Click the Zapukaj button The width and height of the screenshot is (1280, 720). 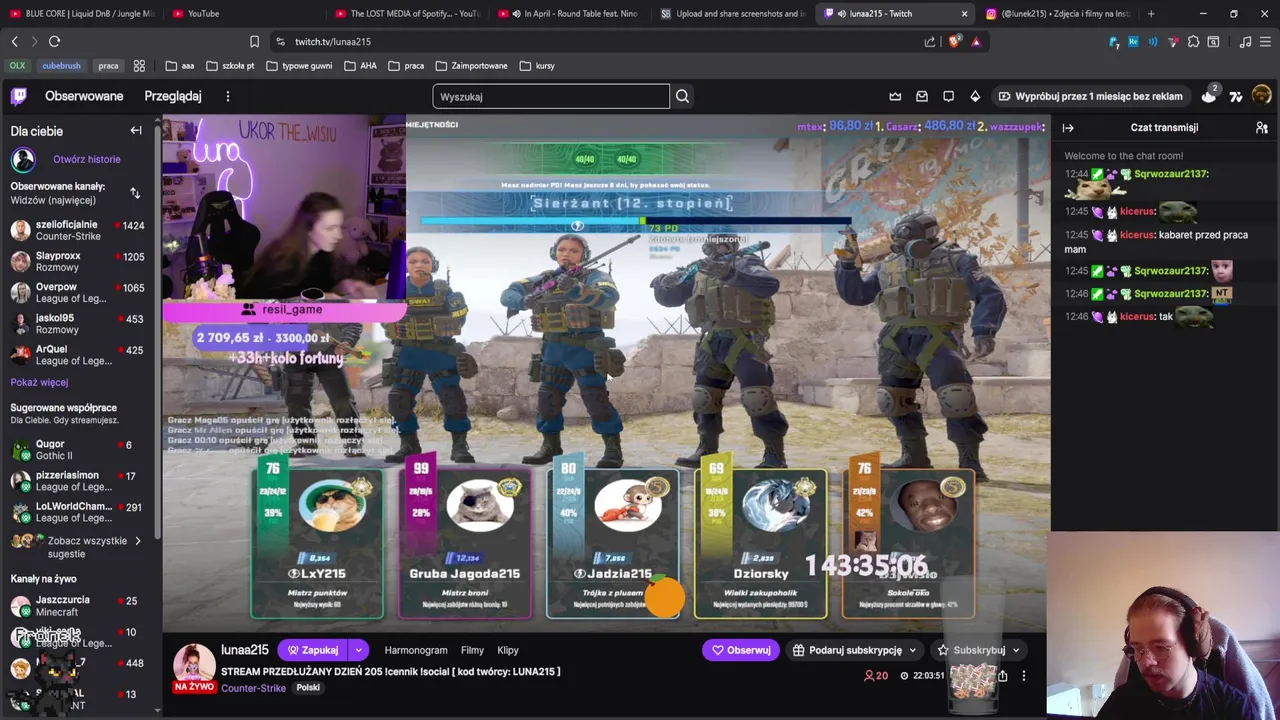click(313, 650)
